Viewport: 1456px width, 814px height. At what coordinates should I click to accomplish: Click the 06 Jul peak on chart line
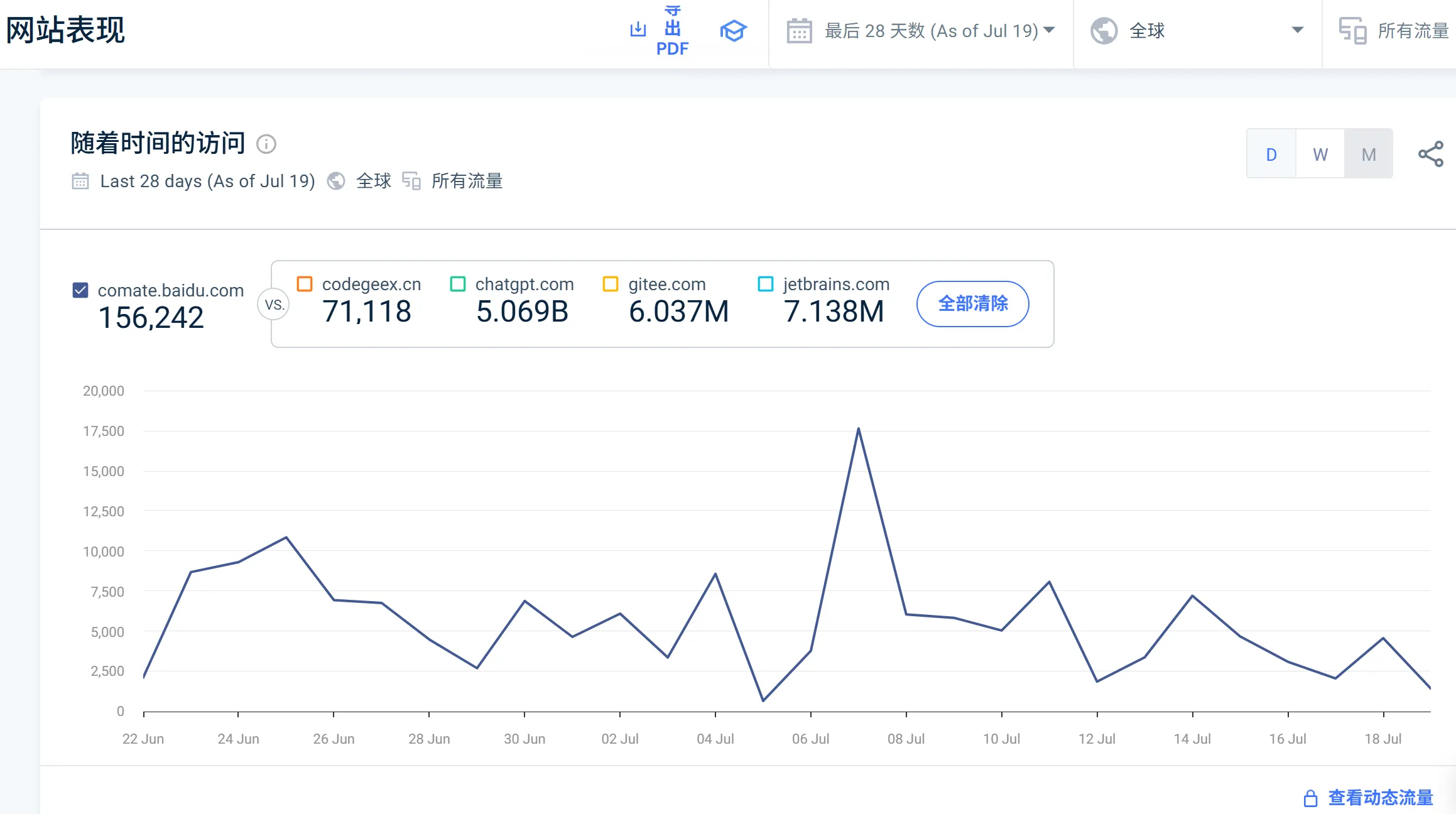[x=858, y=429]
